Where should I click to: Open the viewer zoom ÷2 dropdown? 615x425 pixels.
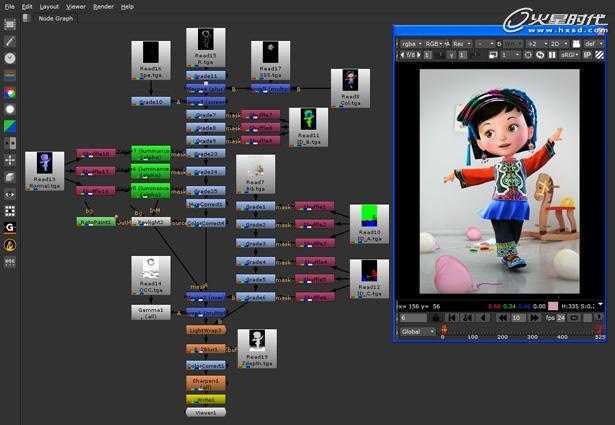click(x=537, y=44)
